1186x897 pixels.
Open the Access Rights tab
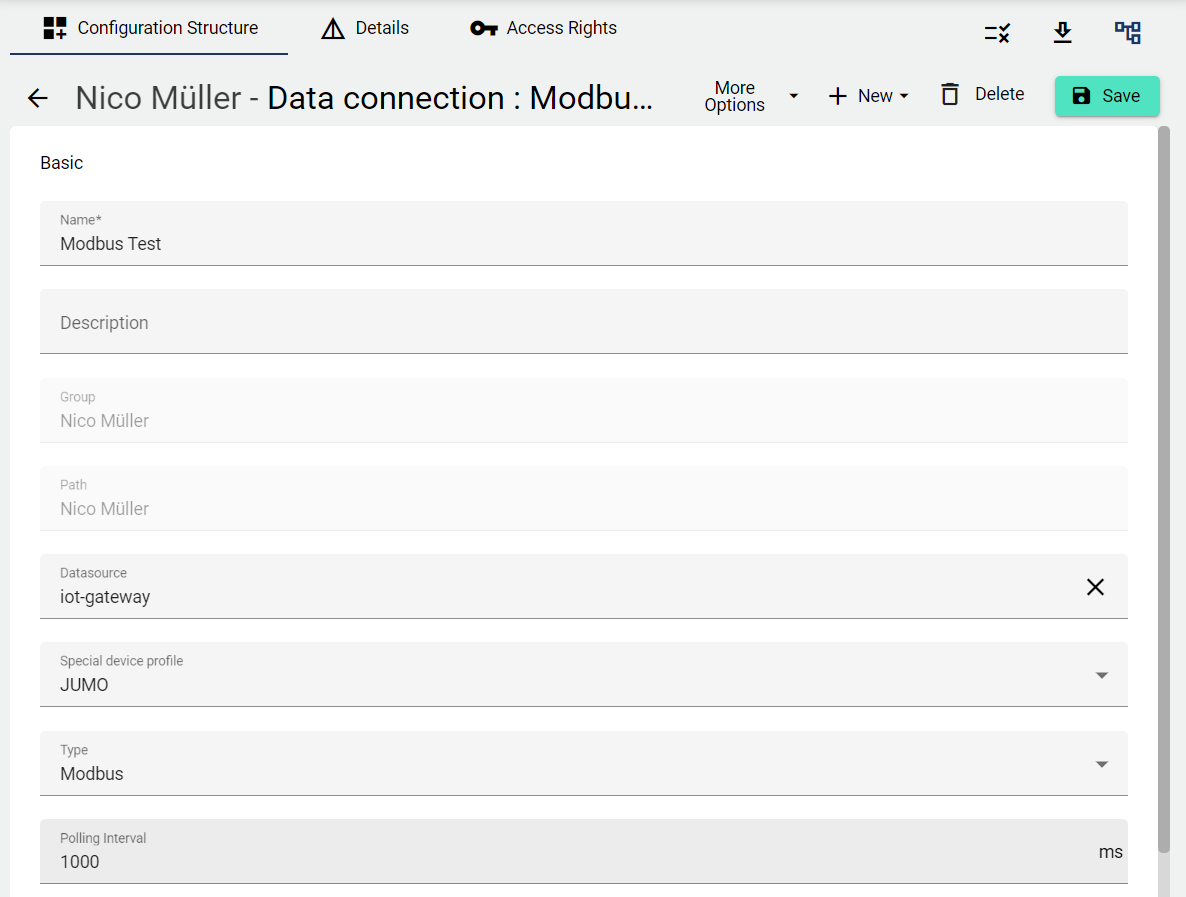pyautogui.click(x=544, y=28)
